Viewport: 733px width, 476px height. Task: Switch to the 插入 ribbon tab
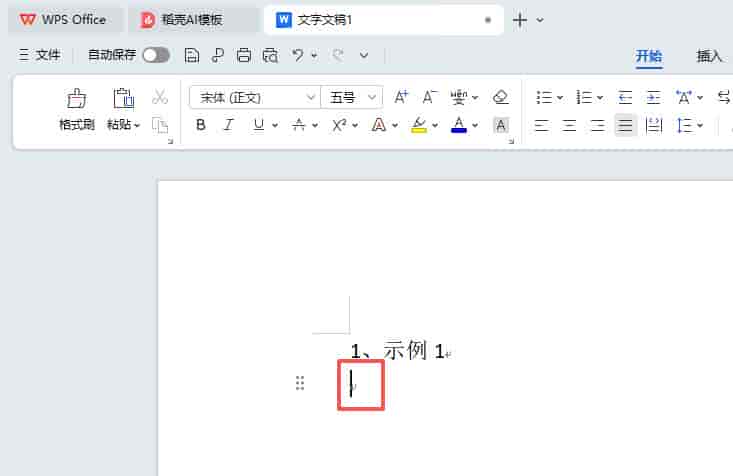coord(709,57)
